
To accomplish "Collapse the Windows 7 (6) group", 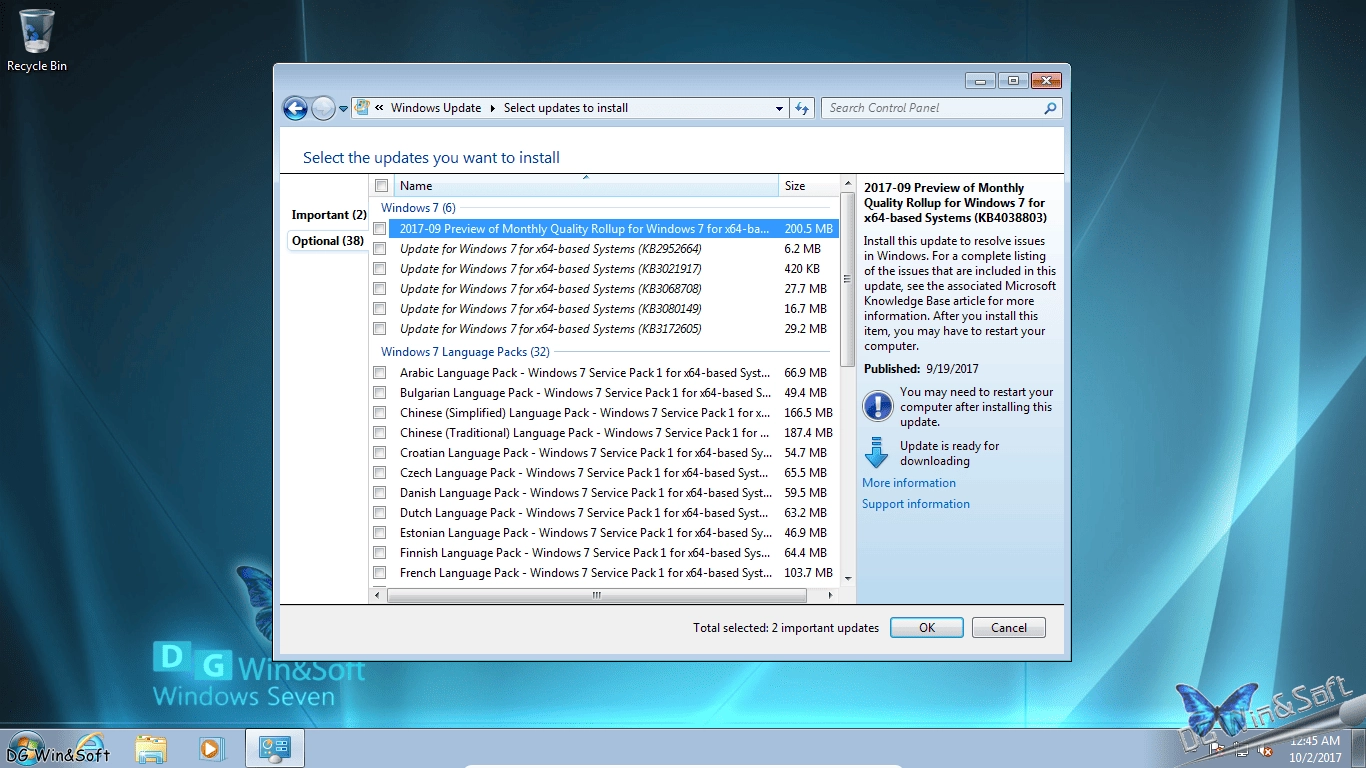I will [x=418, y=208].
